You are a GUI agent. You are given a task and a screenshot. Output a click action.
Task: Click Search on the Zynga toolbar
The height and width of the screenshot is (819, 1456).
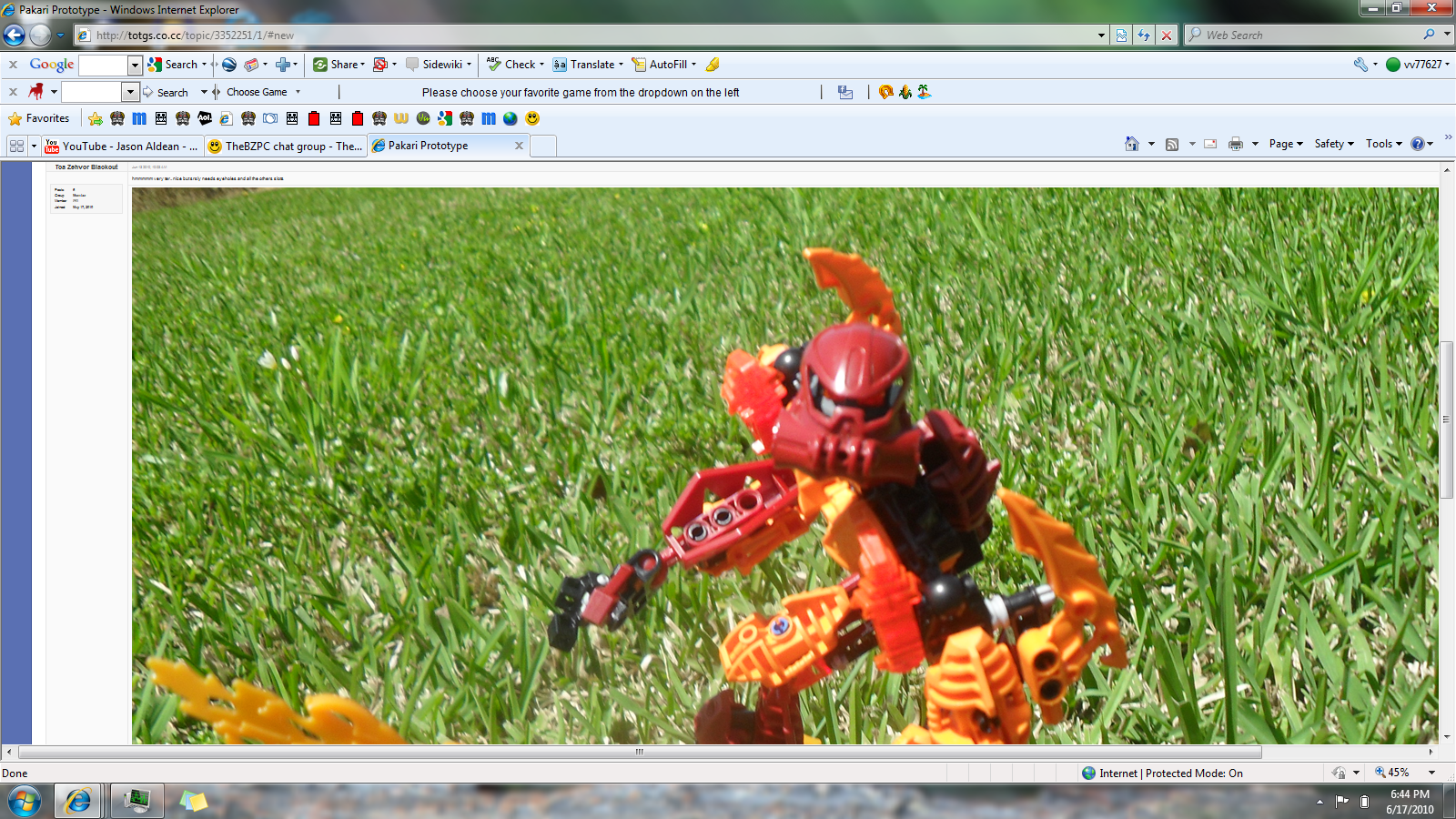(x=166, y=92)
